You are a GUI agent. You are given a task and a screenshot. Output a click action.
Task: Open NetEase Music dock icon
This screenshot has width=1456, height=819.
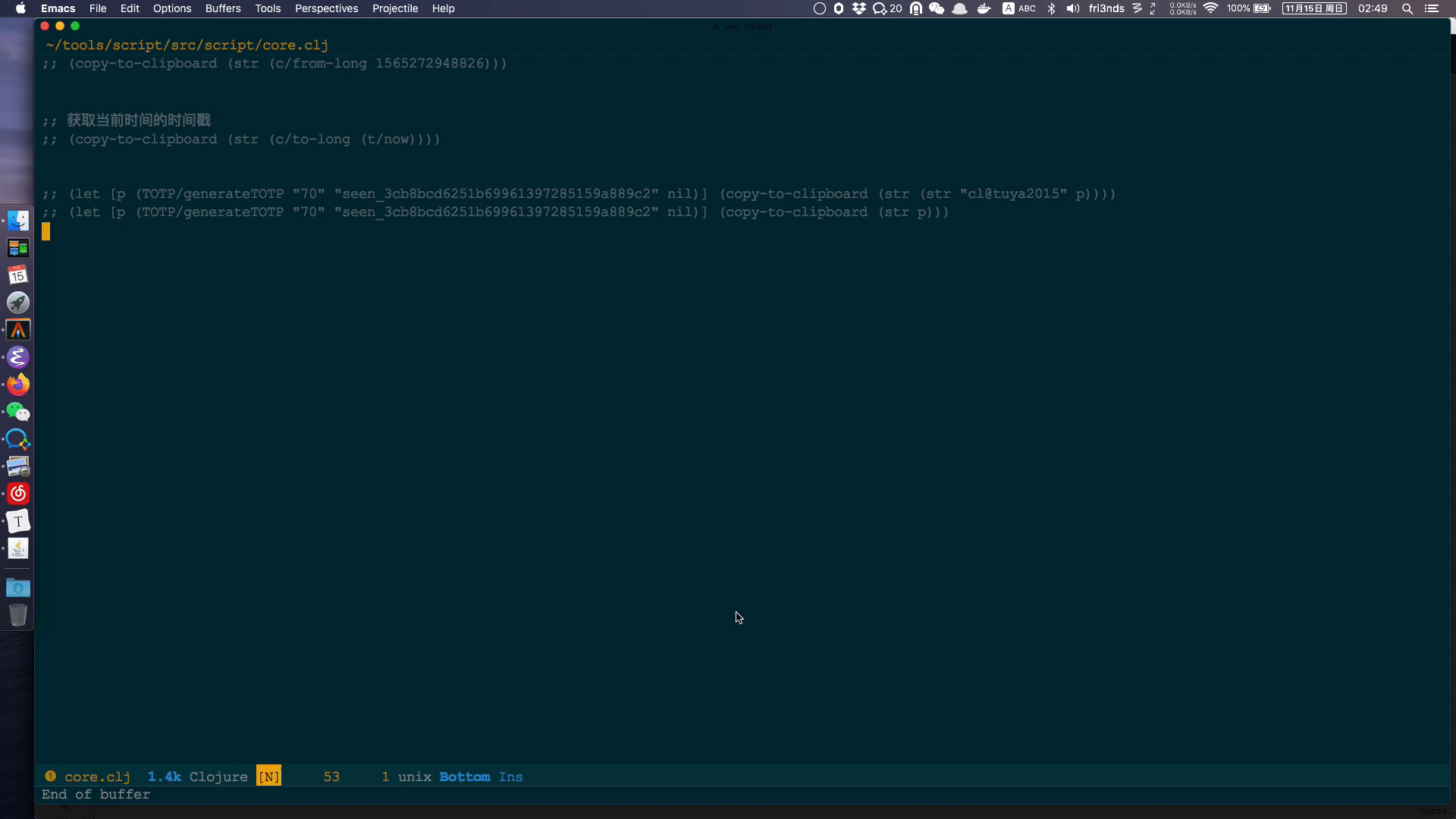18,494
